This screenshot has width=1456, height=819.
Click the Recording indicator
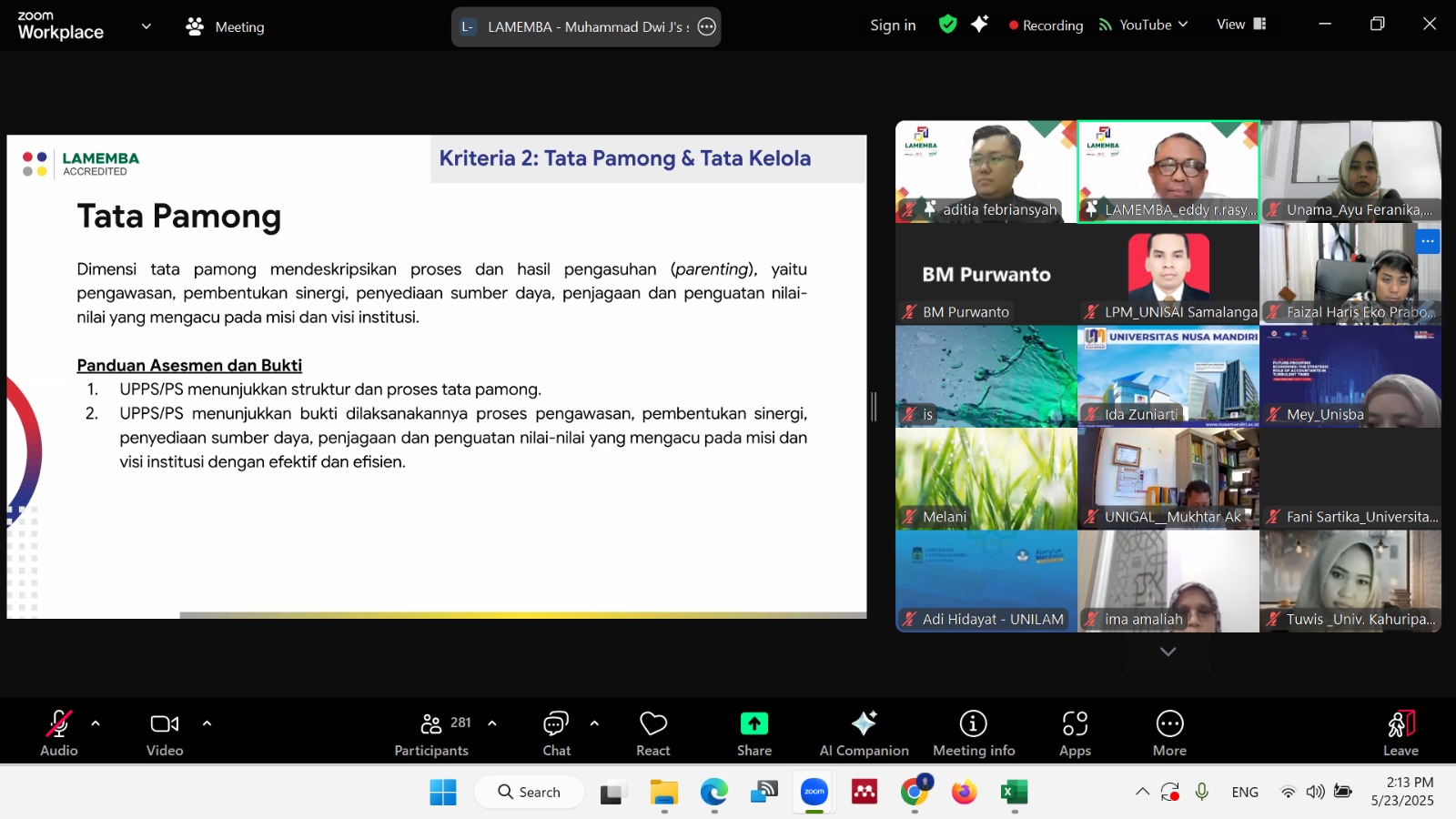1046,25
